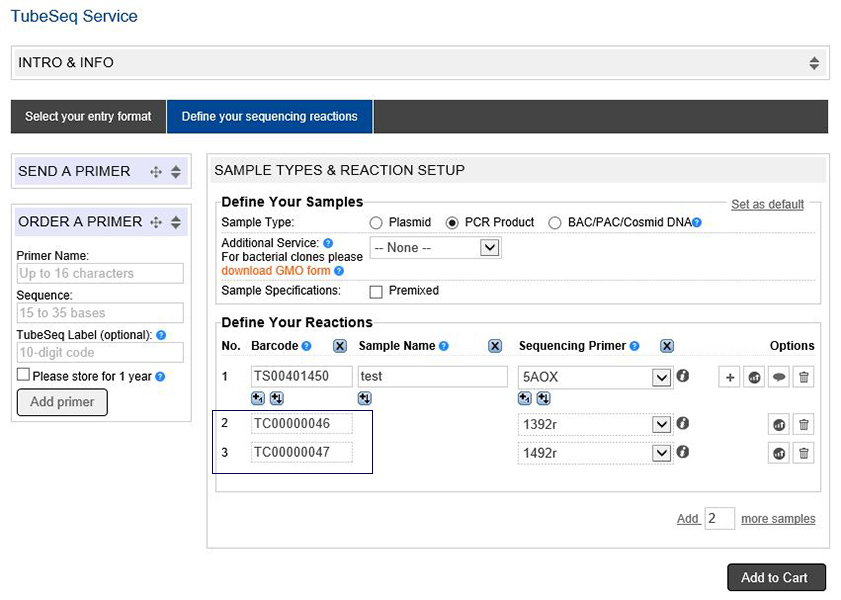
Task: Open the 1392r sequencing primer dropdown
Action: point(660,425)
